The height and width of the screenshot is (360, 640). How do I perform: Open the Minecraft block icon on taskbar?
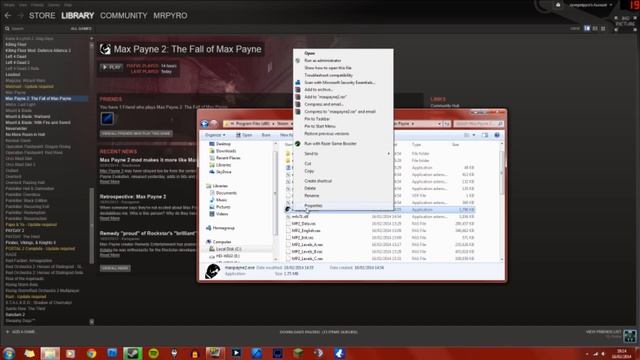(x=298, y=353)
